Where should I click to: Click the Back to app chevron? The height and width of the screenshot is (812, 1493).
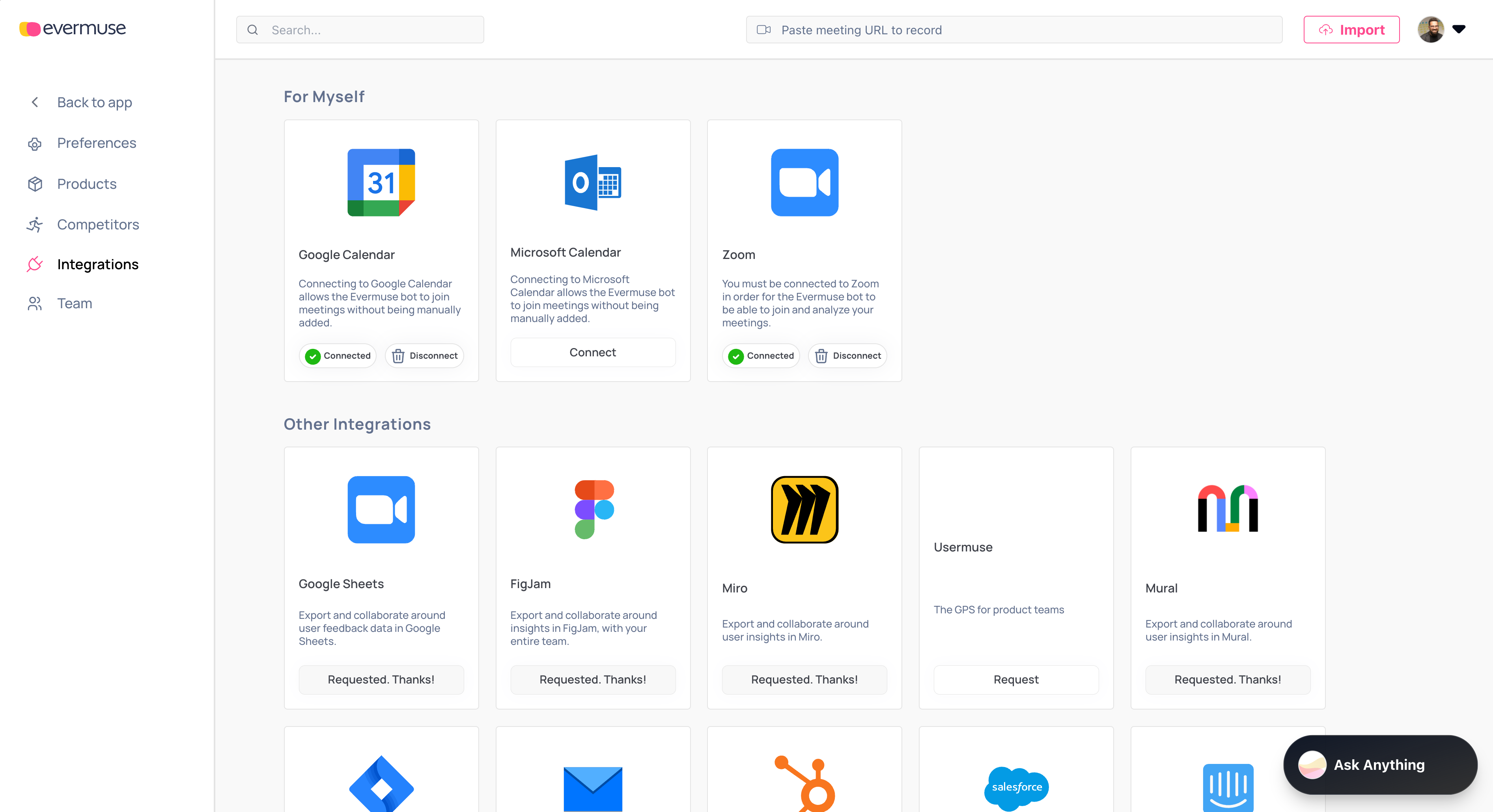pyautogui.click(x=35, y=102)
